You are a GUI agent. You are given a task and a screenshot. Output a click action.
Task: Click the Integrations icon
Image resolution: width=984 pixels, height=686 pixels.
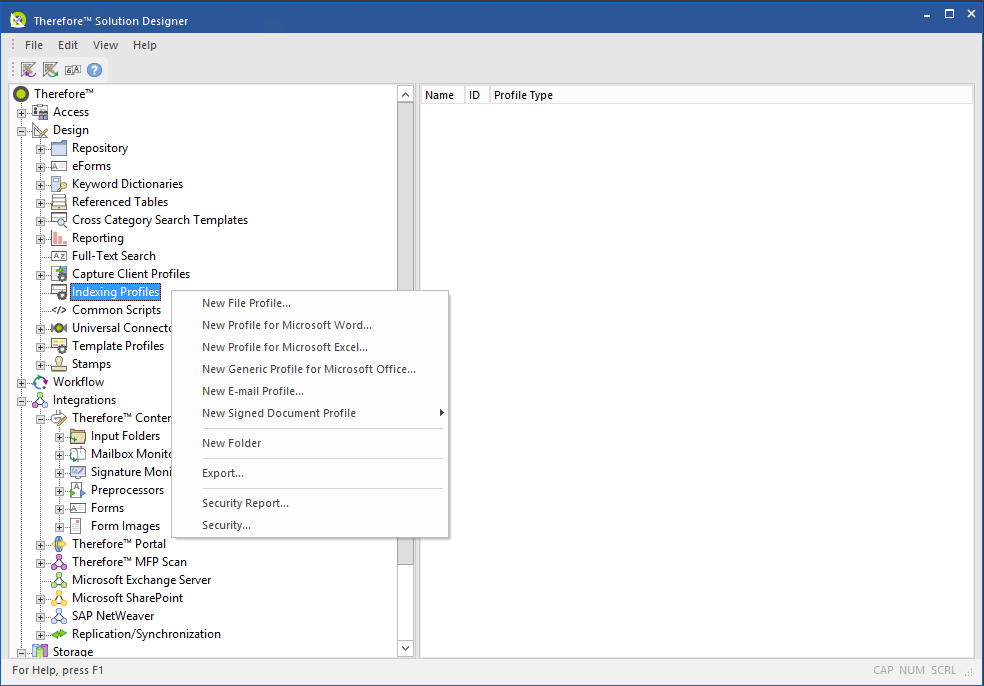[40, 400]
